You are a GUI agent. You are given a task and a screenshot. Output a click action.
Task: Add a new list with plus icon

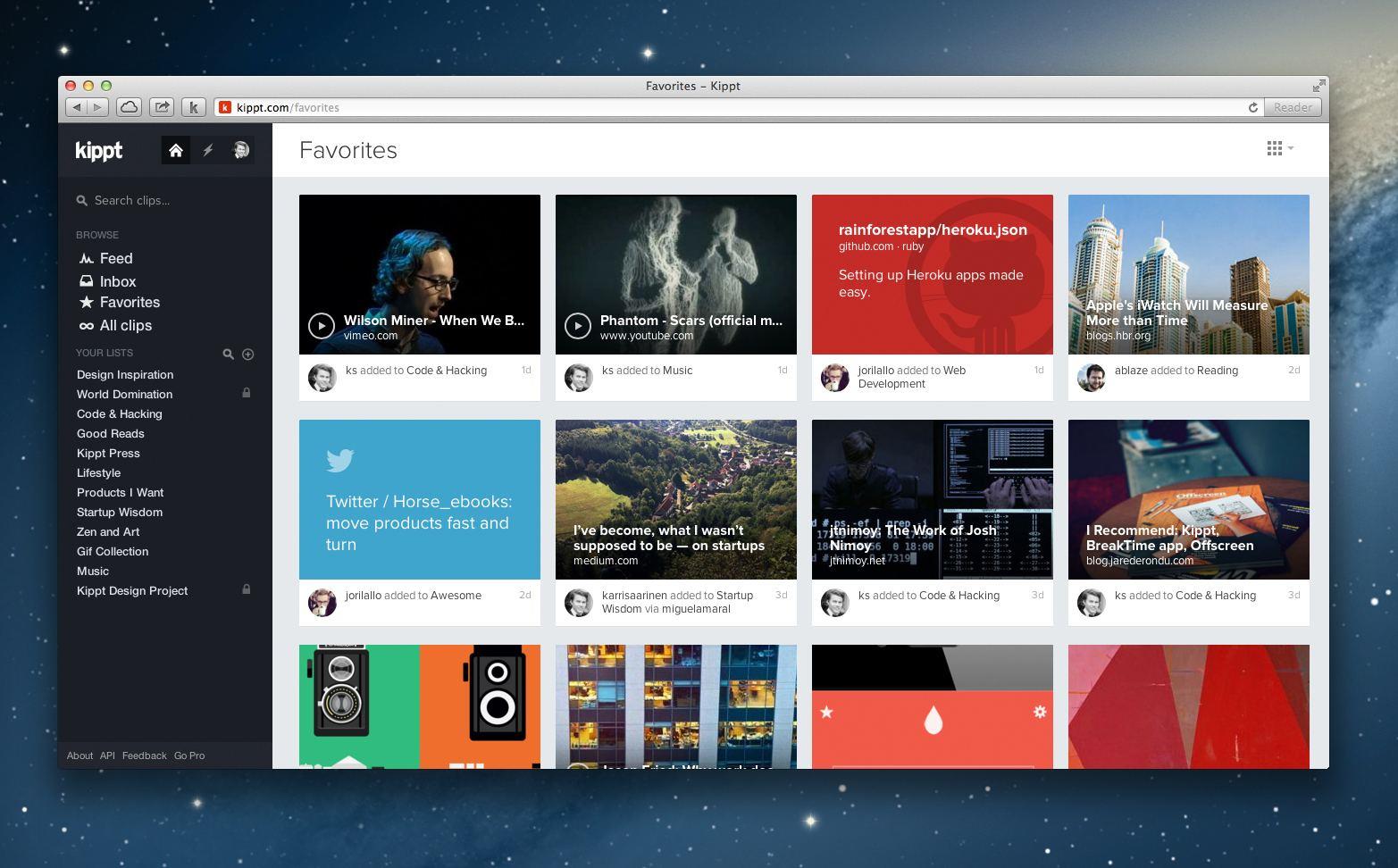click(248, 355)
